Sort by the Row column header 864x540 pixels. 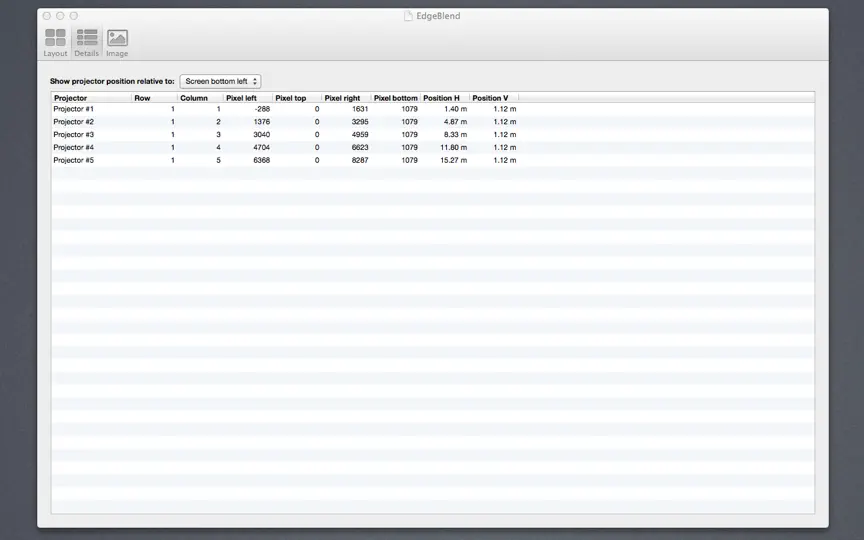point(155,98)
